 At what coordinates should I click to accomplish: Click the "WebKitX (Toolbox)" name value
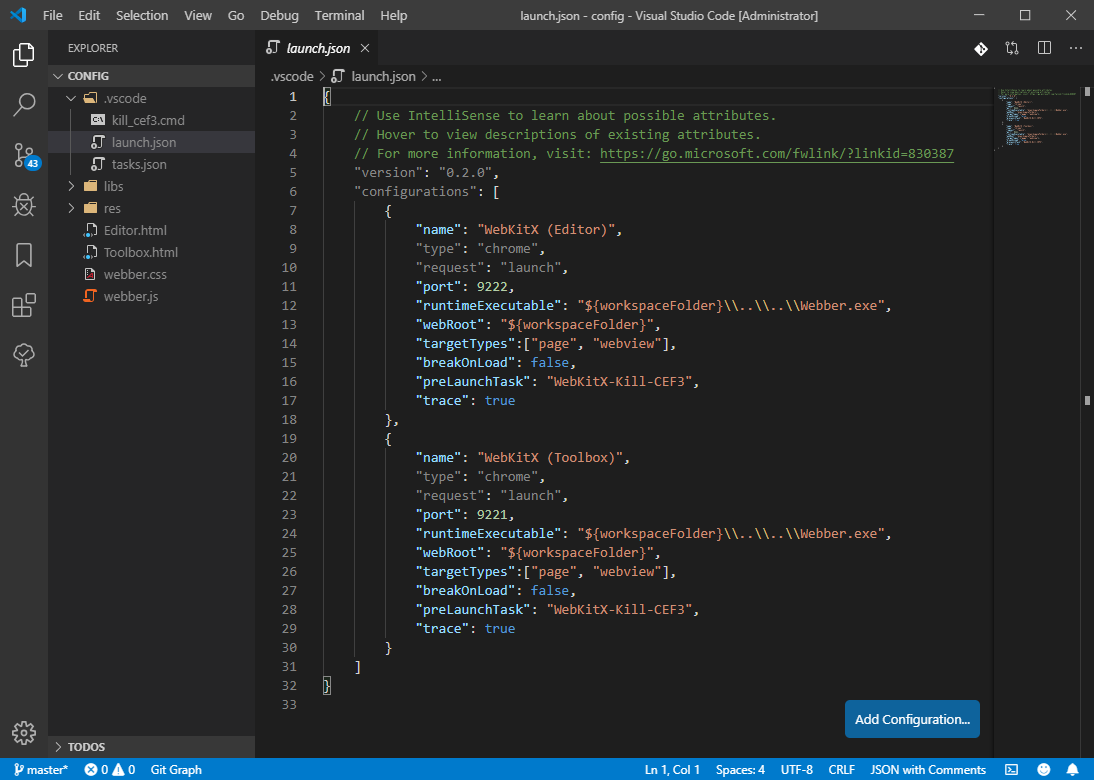(550, 458)
